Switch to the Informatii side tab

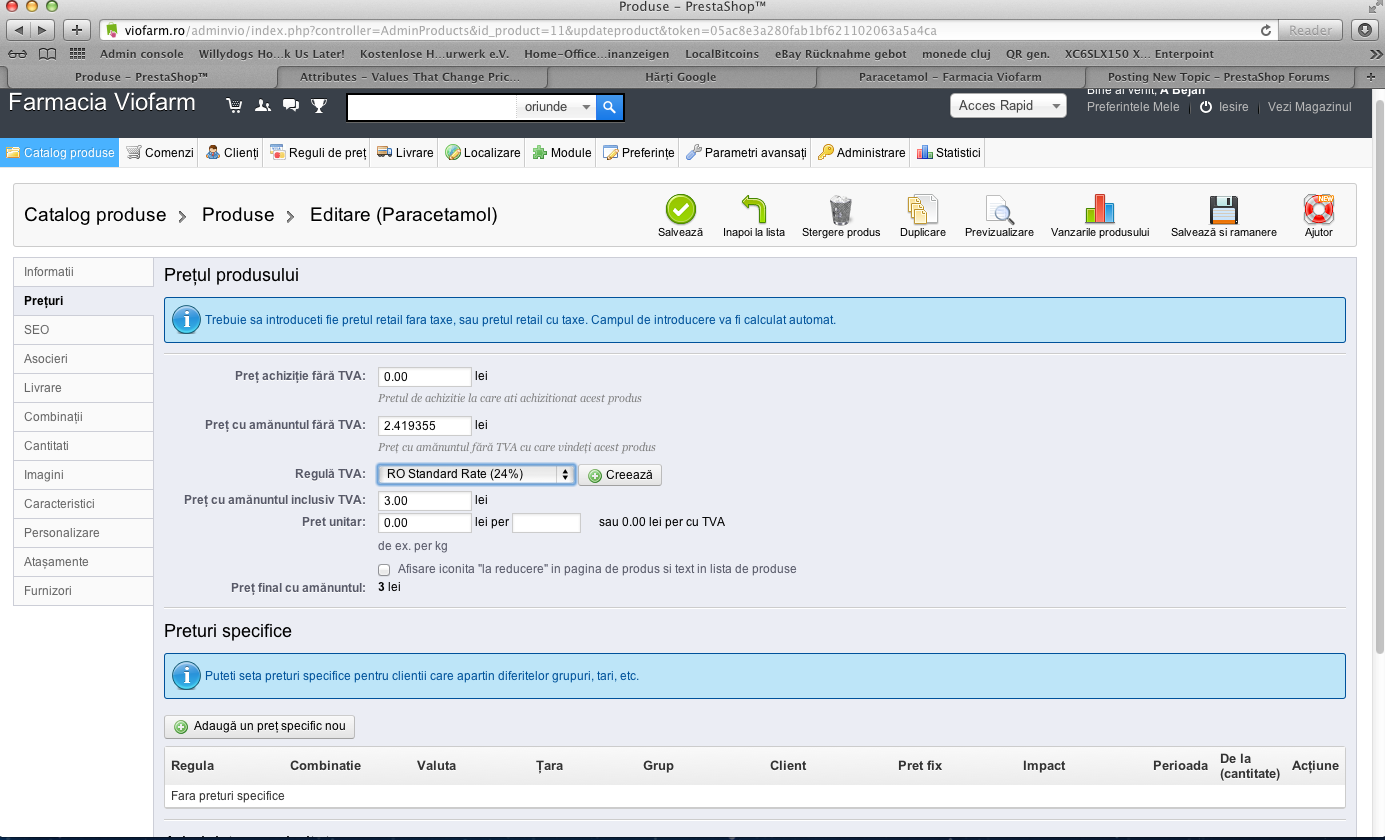point(83,272)
